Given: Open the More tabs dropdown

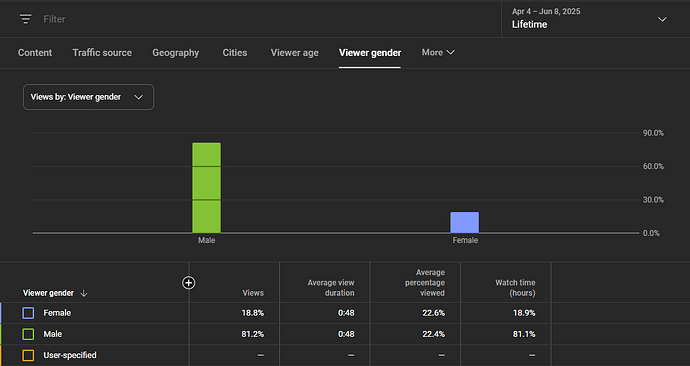Looking at the screenshot, I should [438, 52].
